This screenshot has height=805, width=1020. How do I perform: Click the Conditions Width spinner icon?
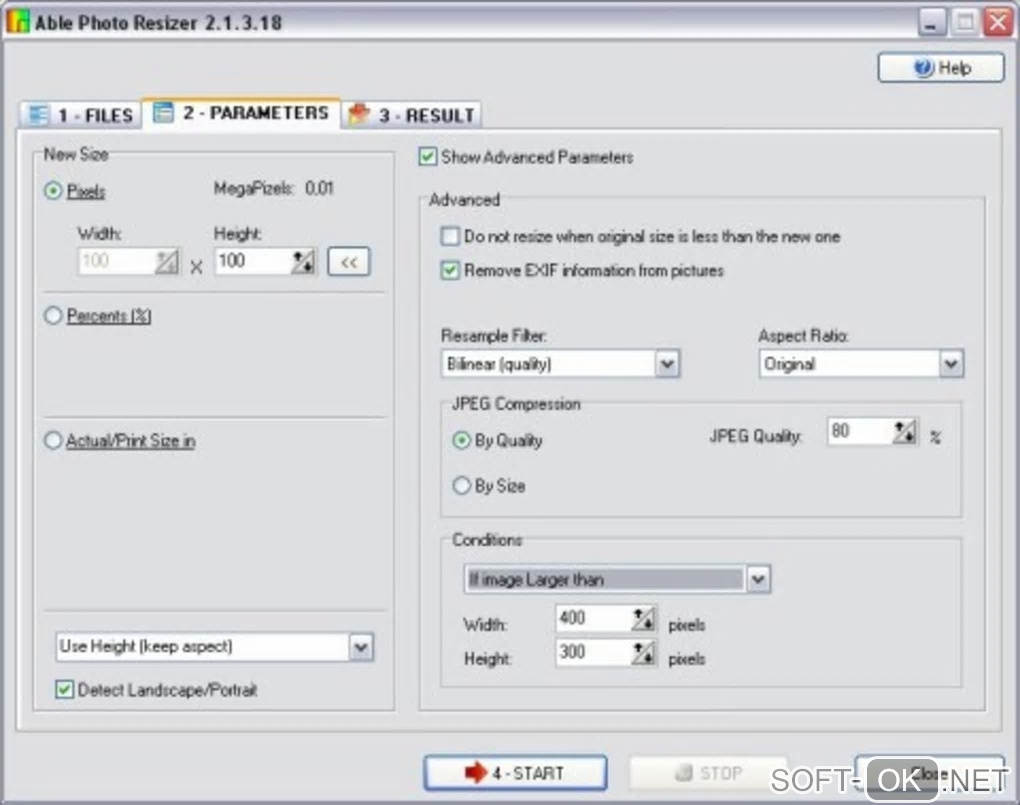643,618
